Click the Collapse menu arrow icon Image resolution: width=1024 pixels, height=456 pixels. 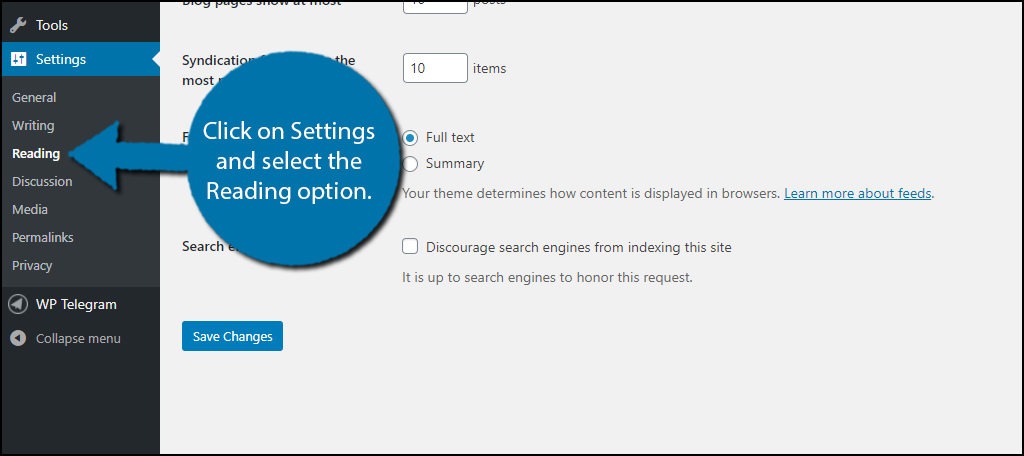click(18, 338)
